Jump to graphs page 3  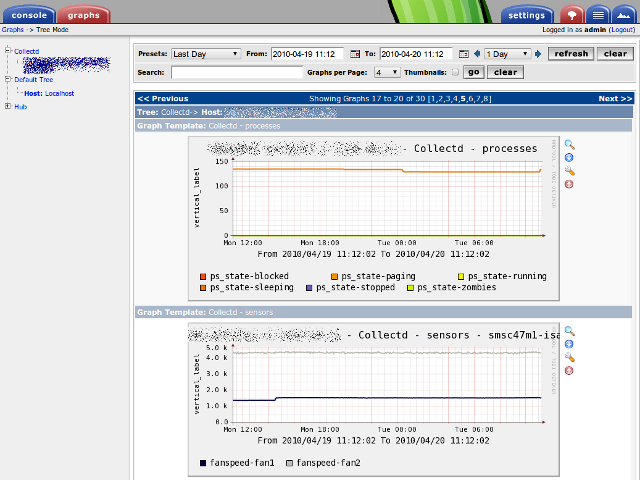tap(448, 99)
